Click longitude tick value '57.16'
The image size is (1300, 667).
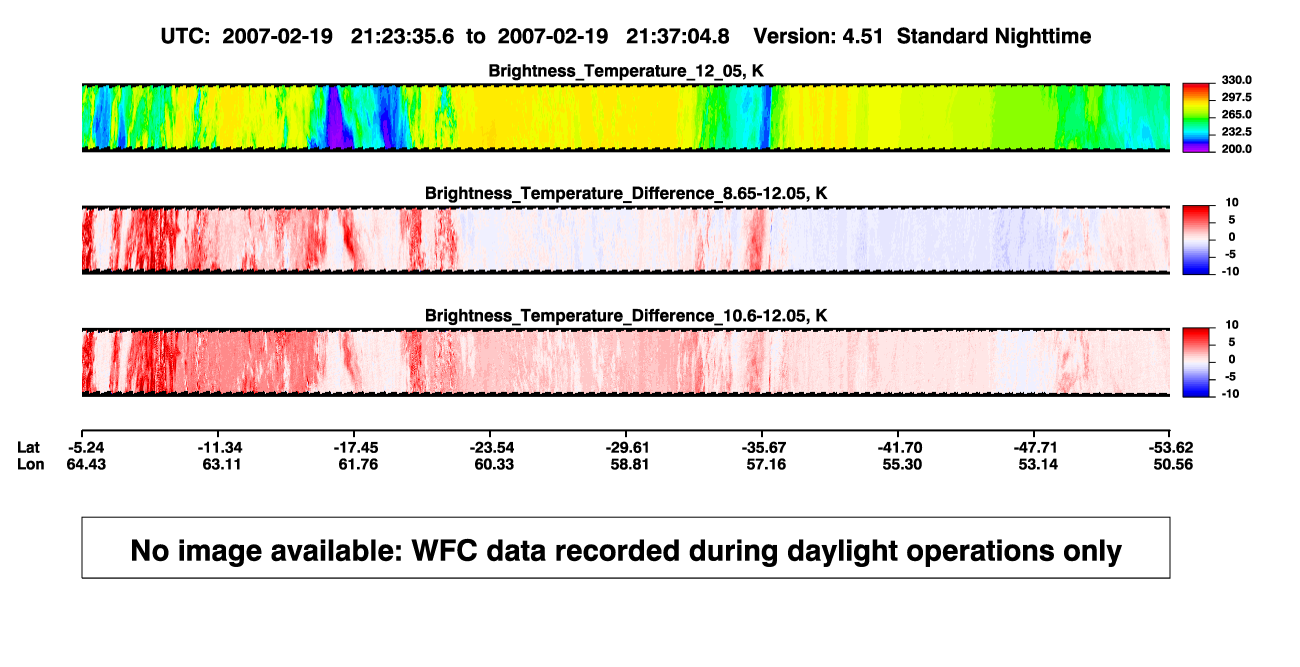pos(767,464)
